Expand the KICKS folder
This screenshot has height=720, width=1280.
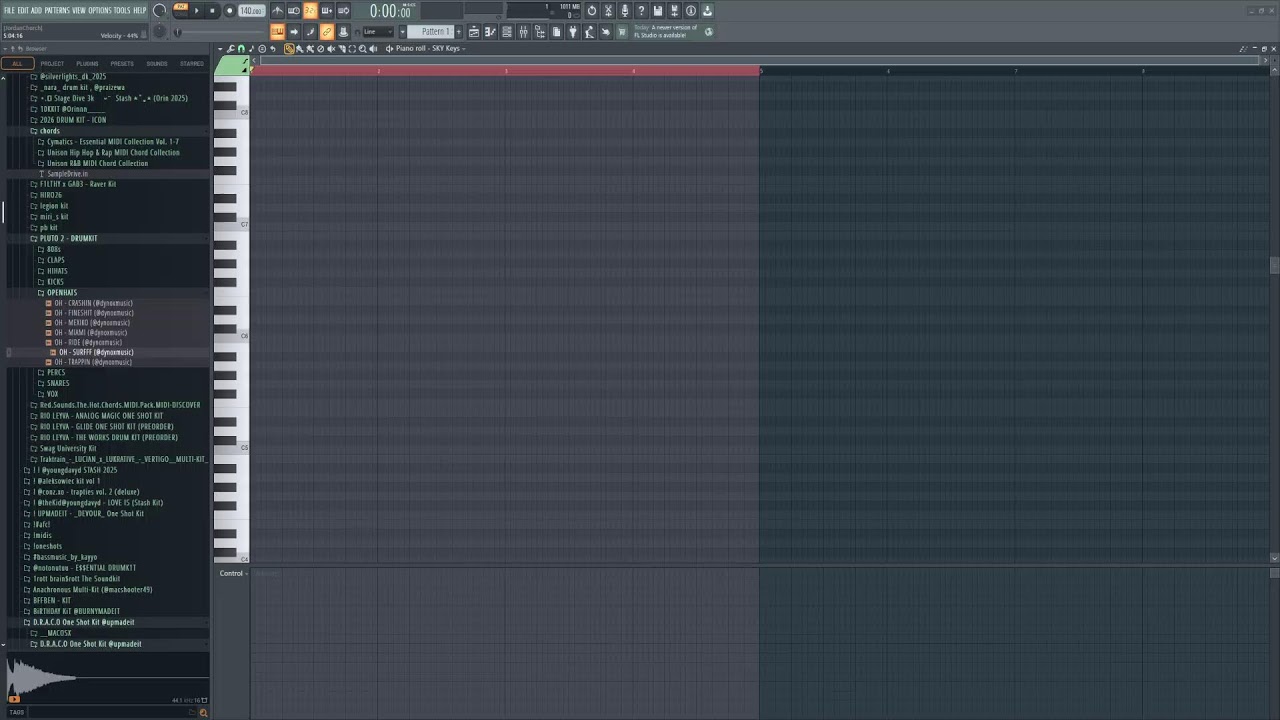click(55, 282)
